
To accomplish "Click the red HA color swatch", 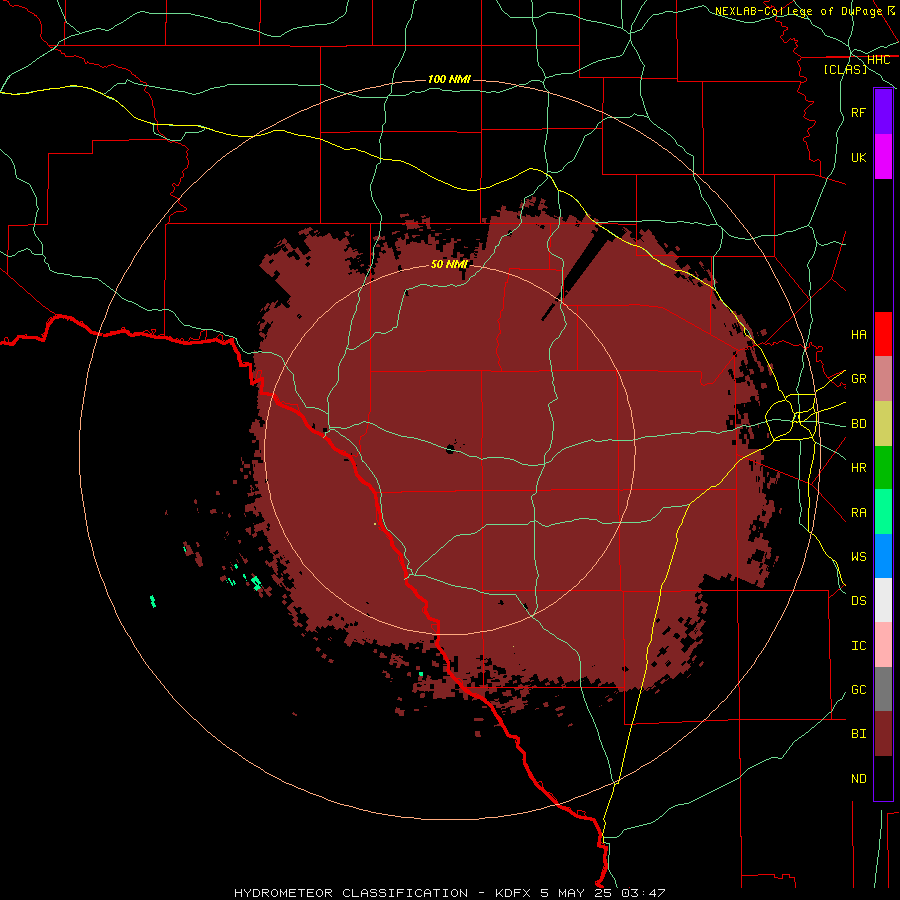I will coord(883,334).
